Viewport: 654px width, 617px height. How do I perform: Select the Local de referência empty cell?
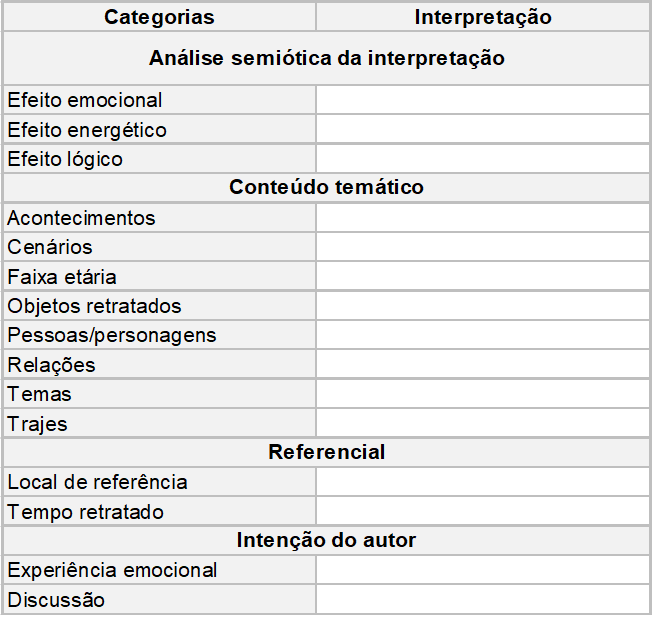pos(482,482)
